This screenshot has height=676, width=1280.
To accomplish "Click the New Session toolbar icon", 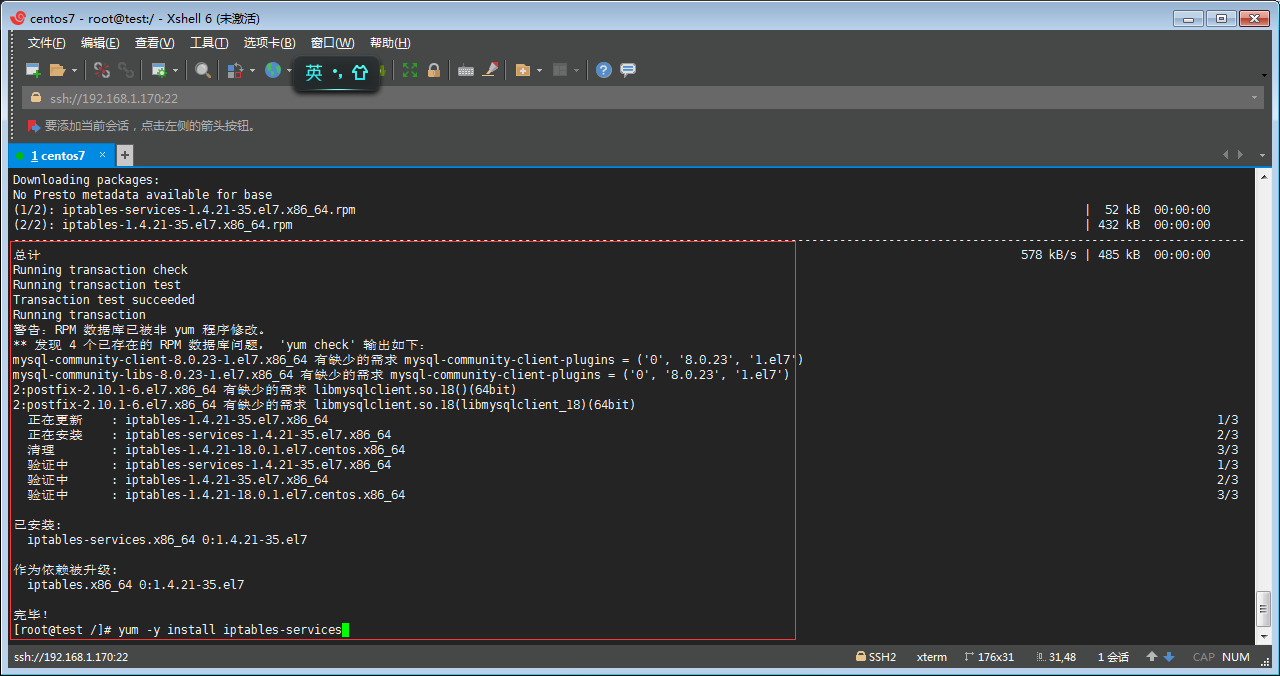I will 33,70.
